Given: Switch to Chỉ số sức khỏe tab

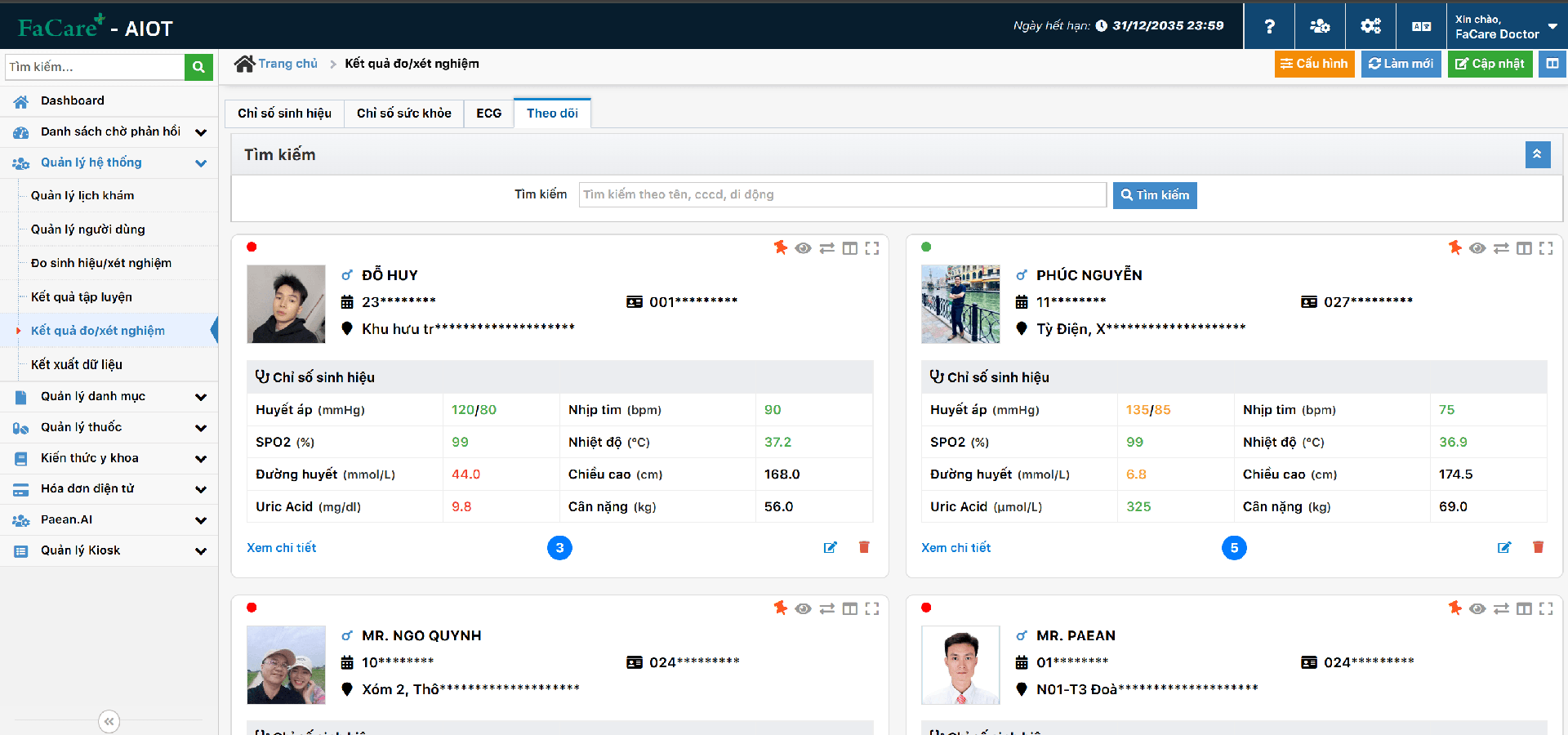Looking at the screenshot, I should [x=404, y=114].
